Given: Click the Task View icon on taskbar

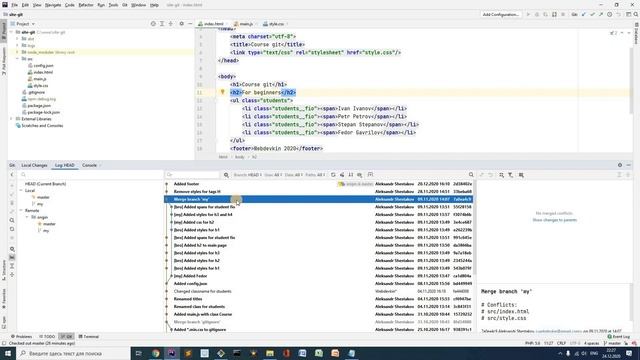Looking at the screenshot, I should (139, 353).
